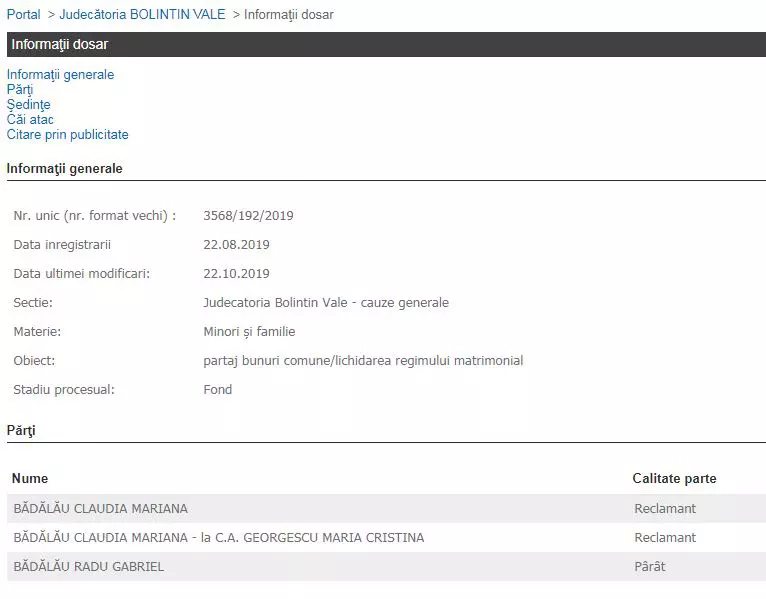
Task: Select the last modified date 22.10.2019
Action: tap(236, 274)
